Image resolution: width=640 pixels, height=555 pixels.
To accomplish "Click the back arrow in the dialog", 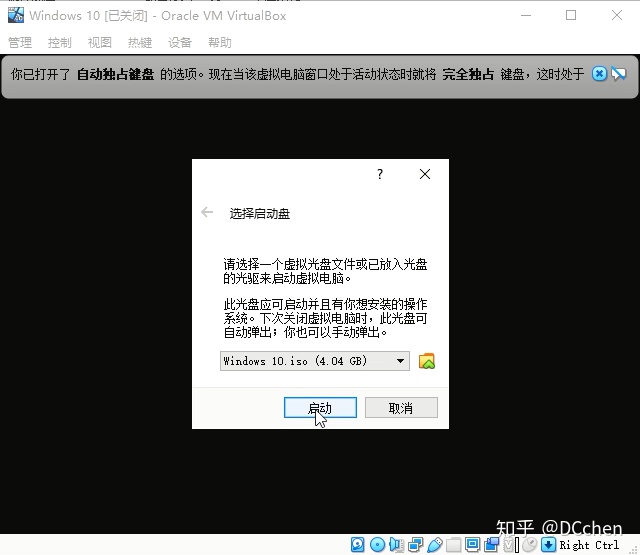I will pyautogui.click(x=207, y=212).
